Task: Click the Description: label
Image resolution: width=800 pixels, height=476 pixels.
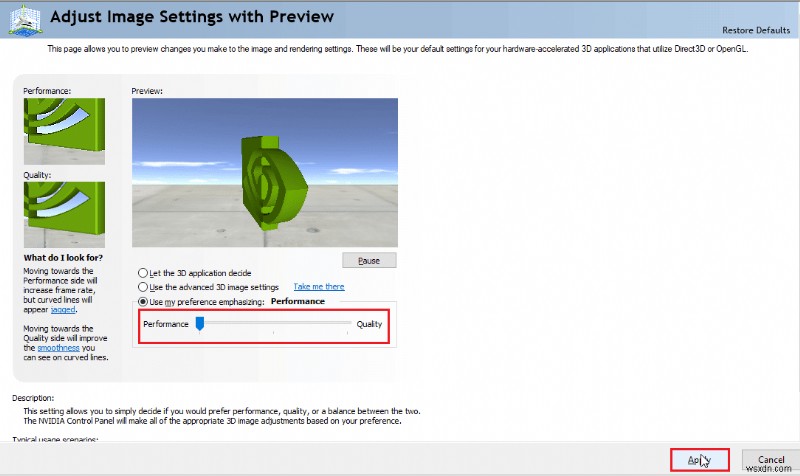Action: pyautogui.click(x=33, y=398)
